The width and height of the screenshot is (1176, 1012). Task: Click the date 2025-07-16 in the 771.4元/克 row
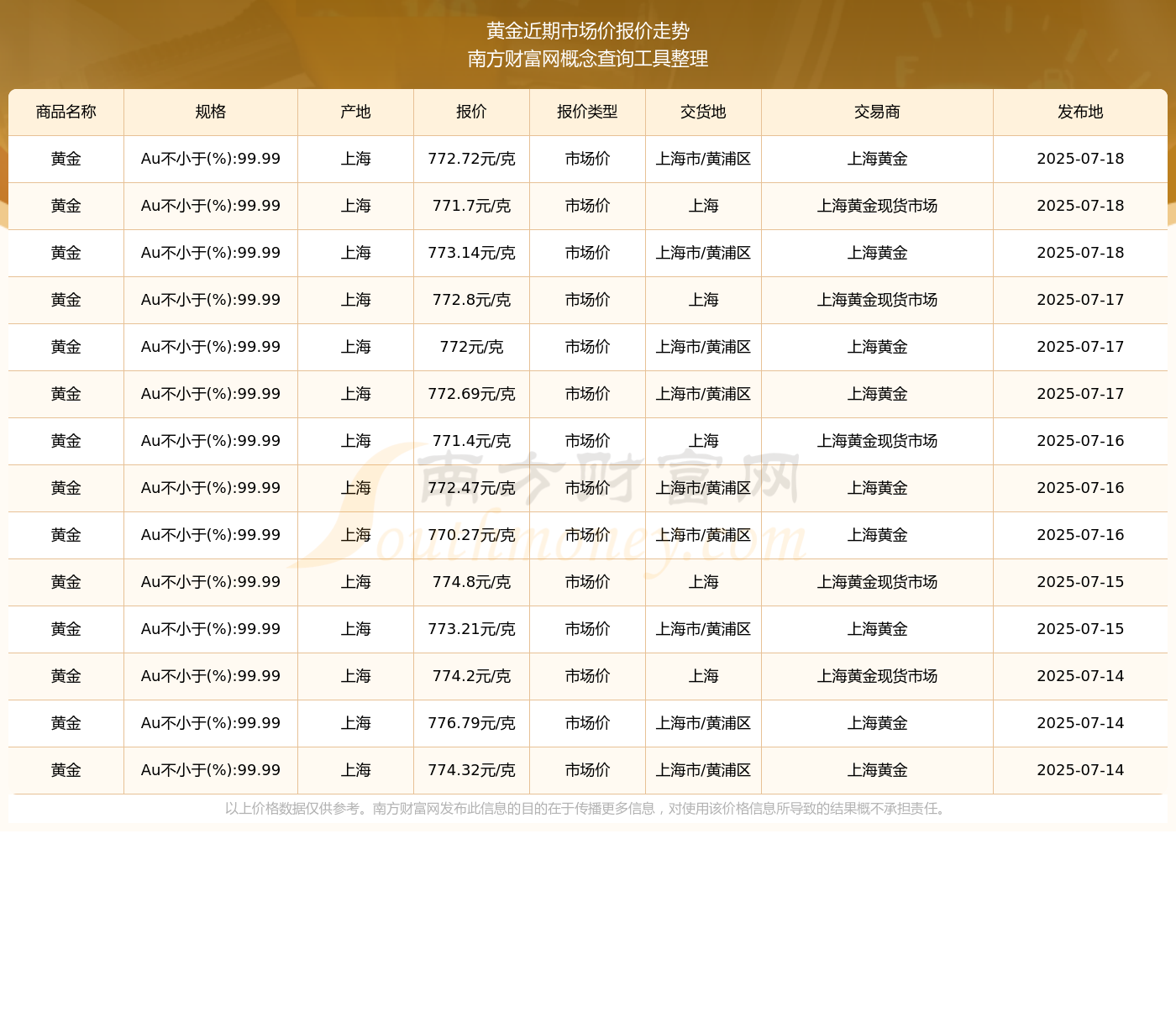(1081, 441)
